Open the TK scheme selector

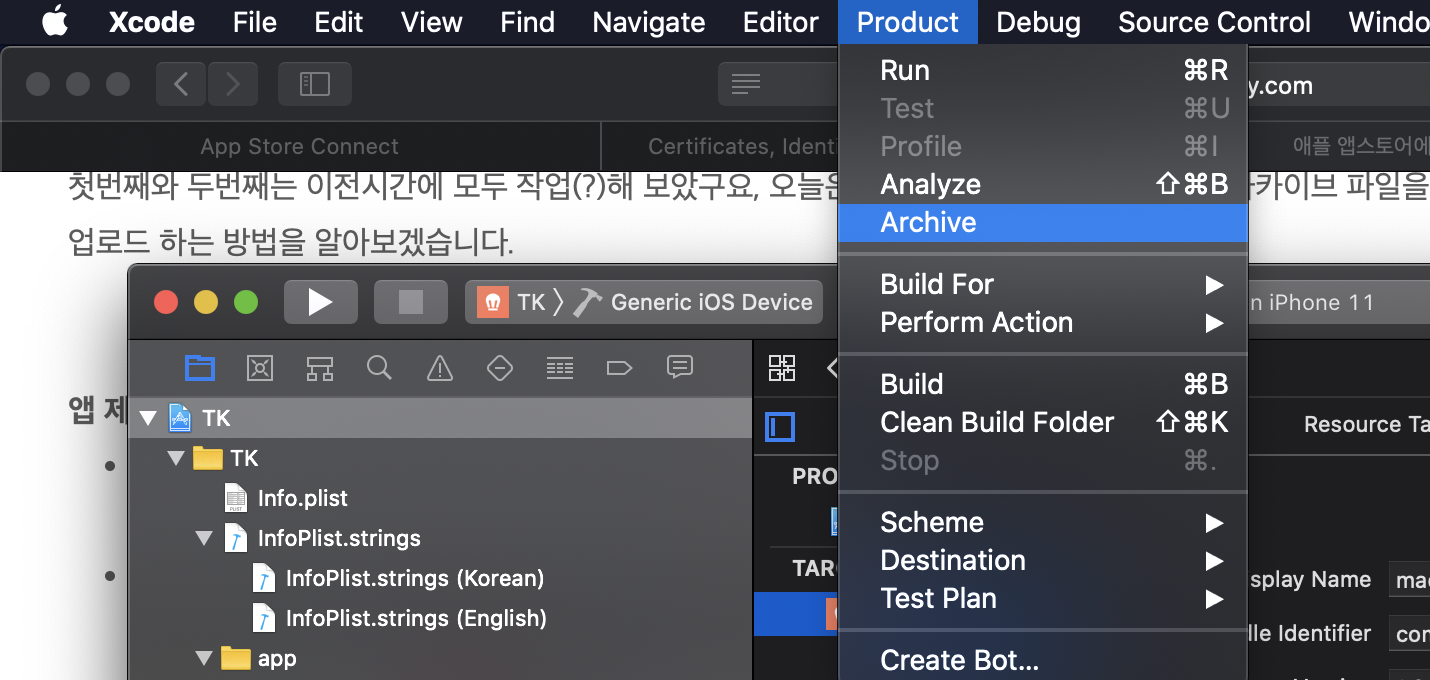(512, 302)
